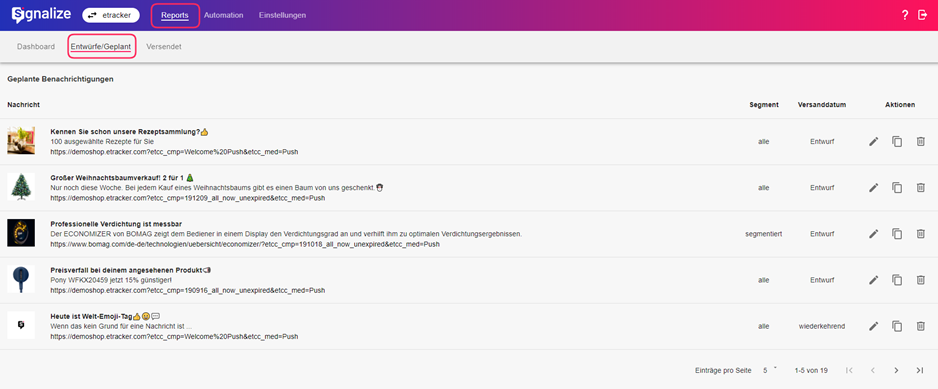
Task: Go to the next page of notifications
Action: tap(896, 370)
